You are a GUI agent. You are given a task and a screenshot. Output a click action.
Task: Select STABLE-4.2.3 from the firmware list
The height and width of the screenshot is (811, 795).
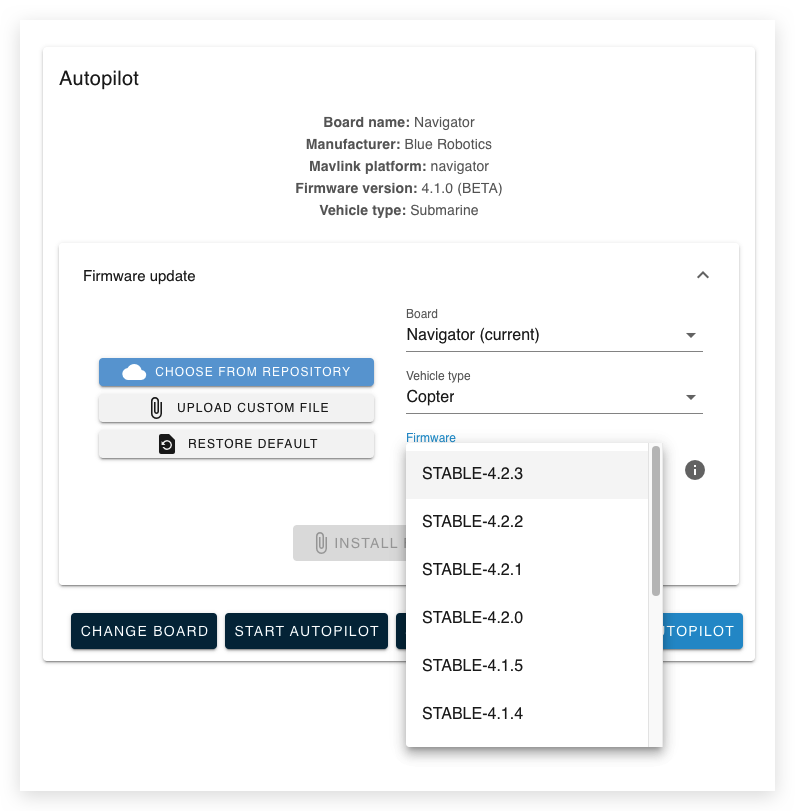pyautogui.click(x=471, y=473)
